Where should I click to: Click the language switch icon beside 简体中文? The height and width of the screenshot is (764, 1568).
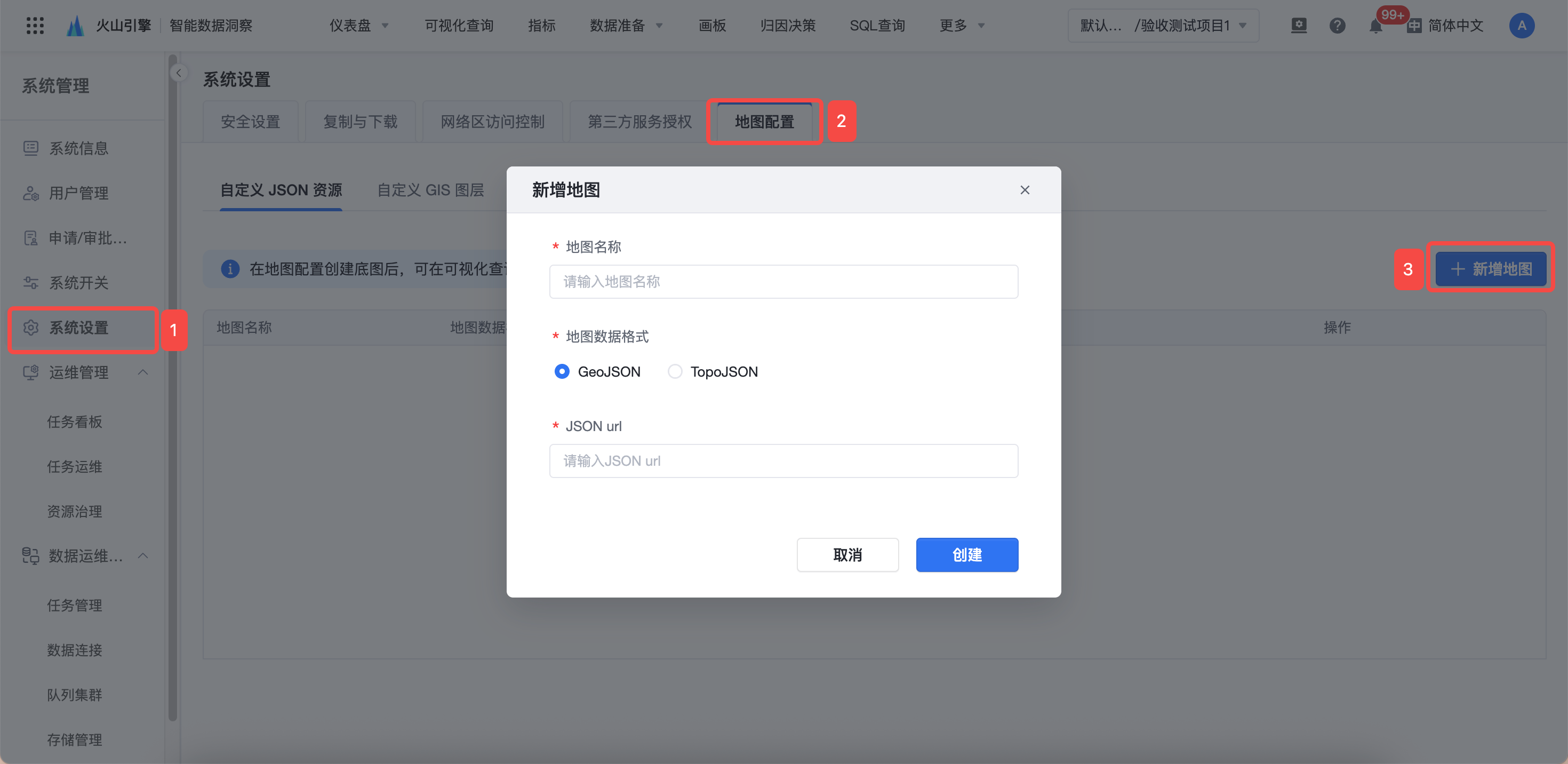(1414, 26)
